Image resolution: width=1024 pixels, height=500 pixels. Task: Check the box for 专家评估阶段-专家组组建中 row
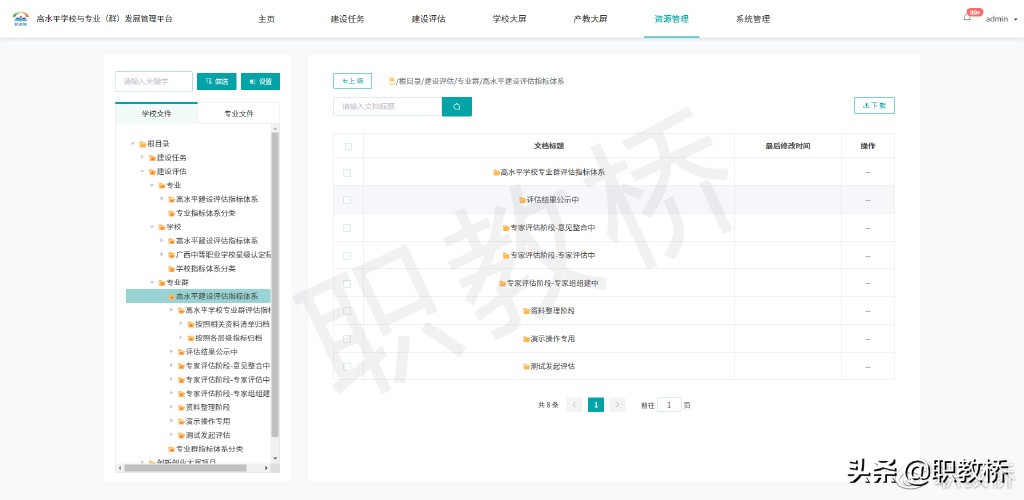click(347, 283)
